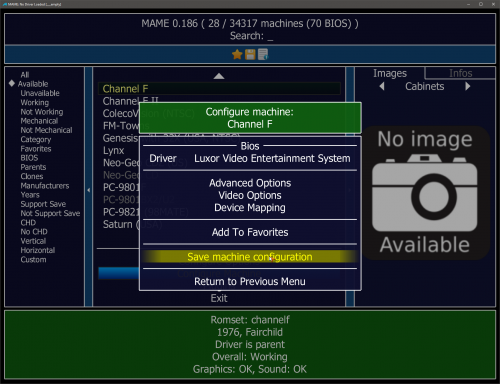Select the Parents filter
The height and width of the screenshot is (384, 500).
[x=33, y=167]
